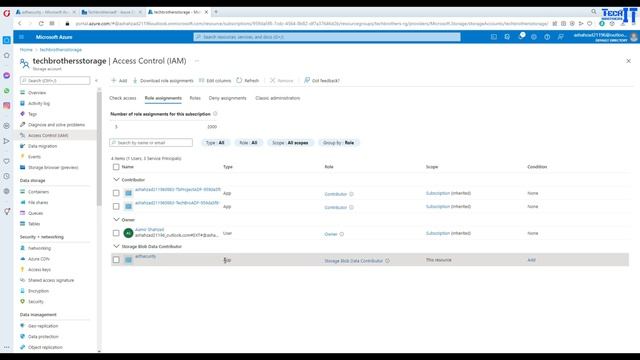The image size is (640, 360).
Task: Select Data migration icon in sidebar
Action: coord(22,146)
